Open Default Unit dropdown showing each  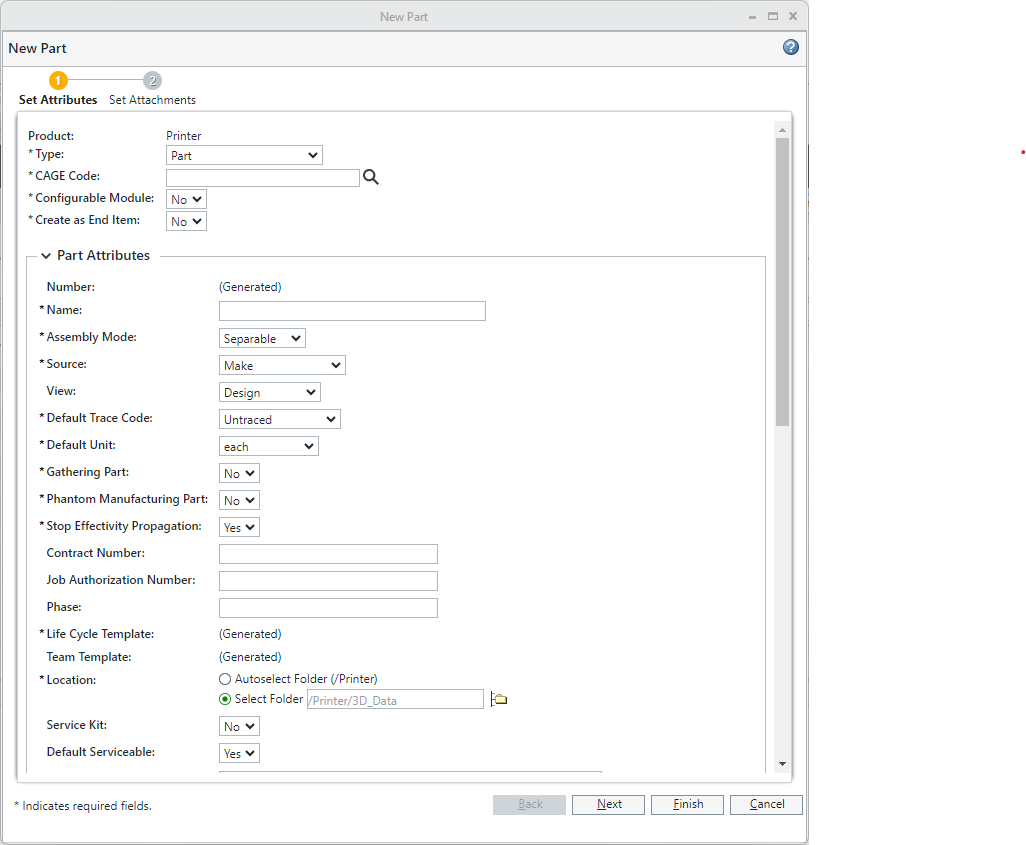(x=269, y=446)
